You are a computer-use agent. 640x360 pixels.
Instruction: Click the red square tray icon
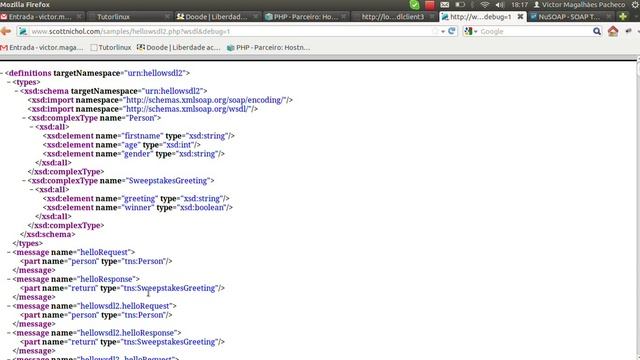coord(429,5)
